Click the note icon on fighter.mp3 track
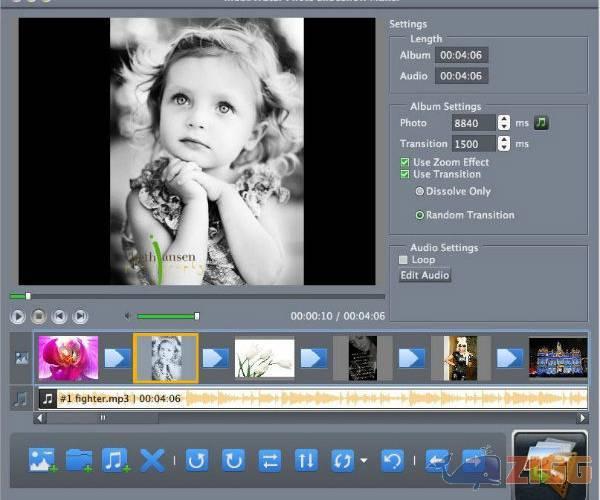Image resolution: width=600 pixels, height=500 pixels. tap(48, 399)
